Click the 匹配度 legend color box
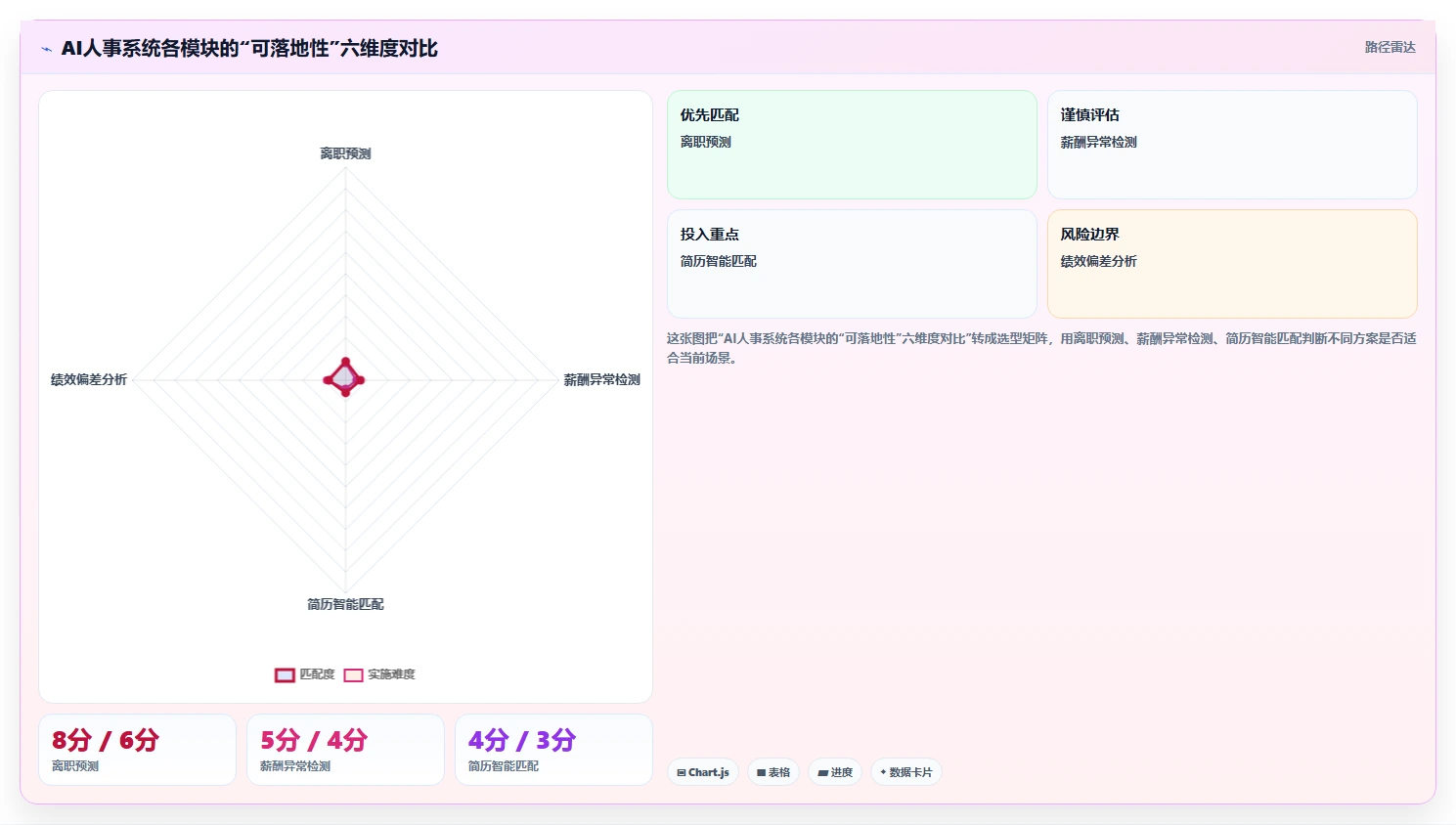 coord(285,674)
